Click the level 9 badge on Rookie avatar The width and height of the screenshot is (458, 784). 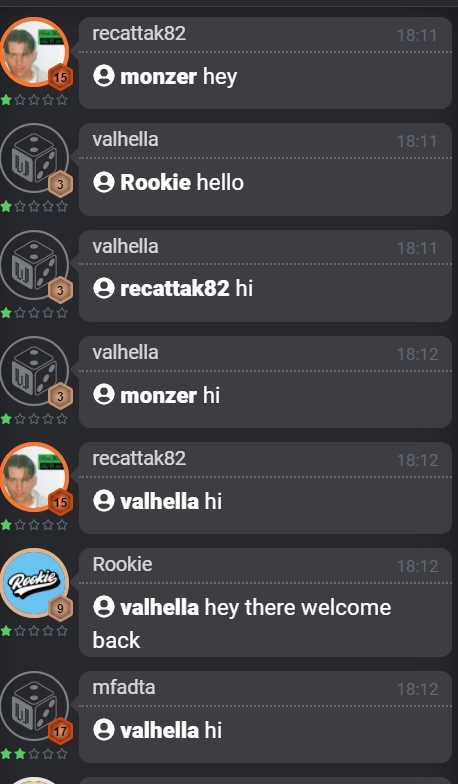pyautogui.click(x=60, y=609)
